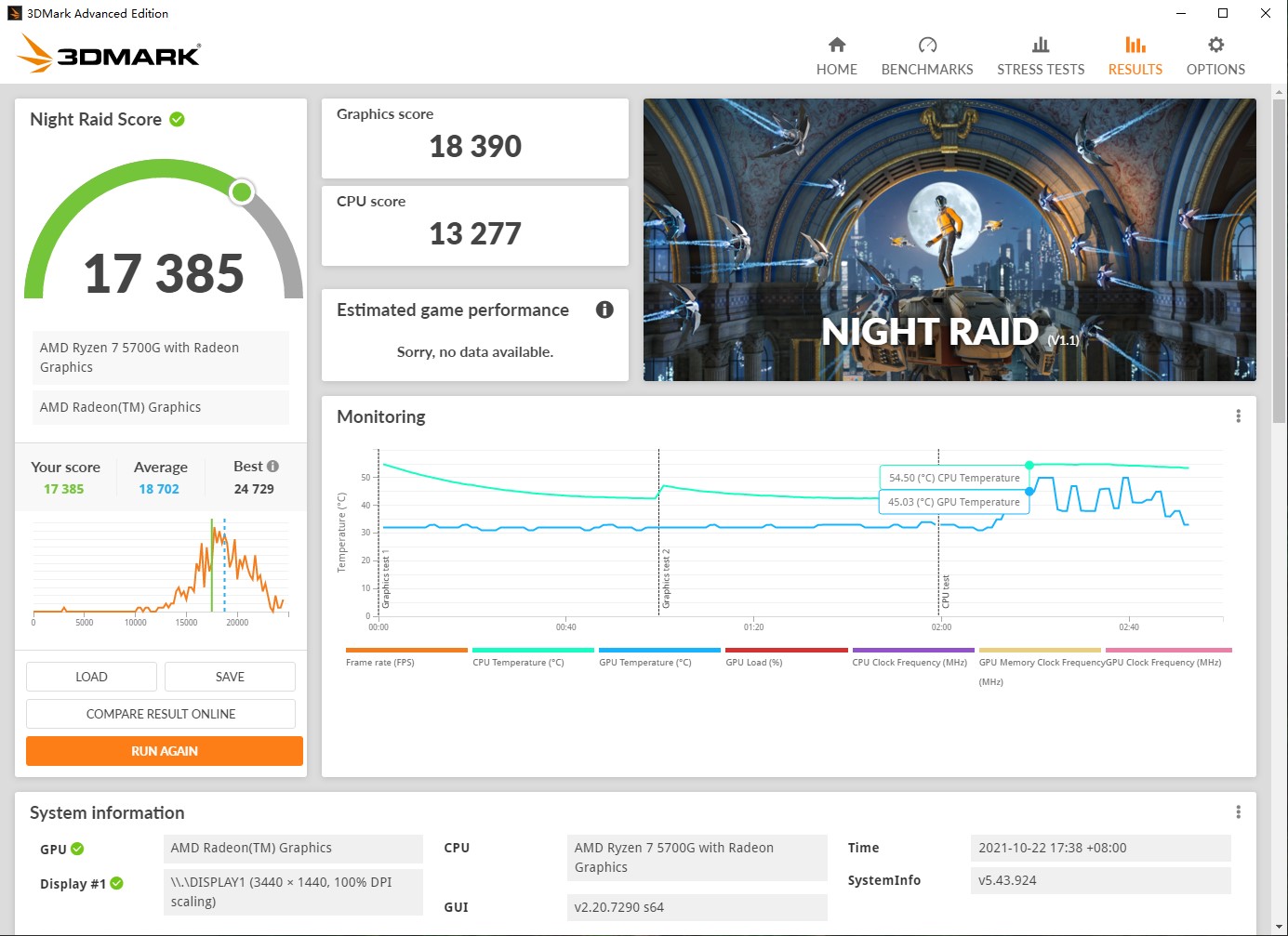
Task: Open the OPTIONS tab
Action: 1215,57
